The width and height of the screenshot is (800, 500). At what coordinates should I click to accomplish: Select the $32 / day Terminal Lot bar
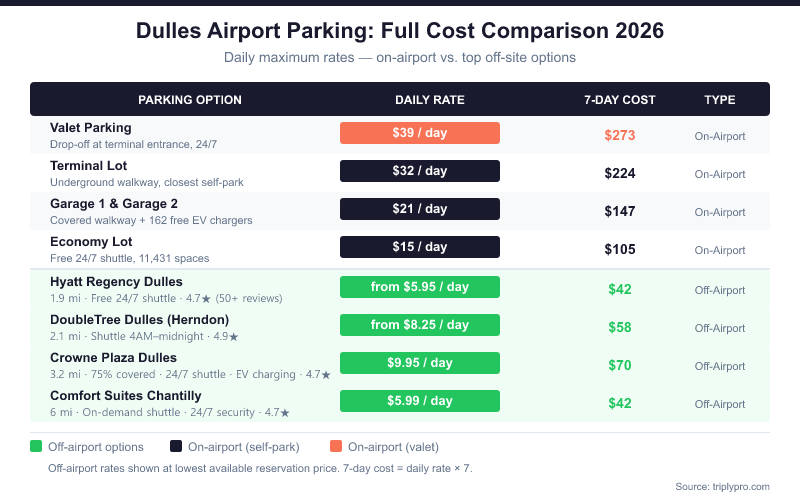click(420, 171)
